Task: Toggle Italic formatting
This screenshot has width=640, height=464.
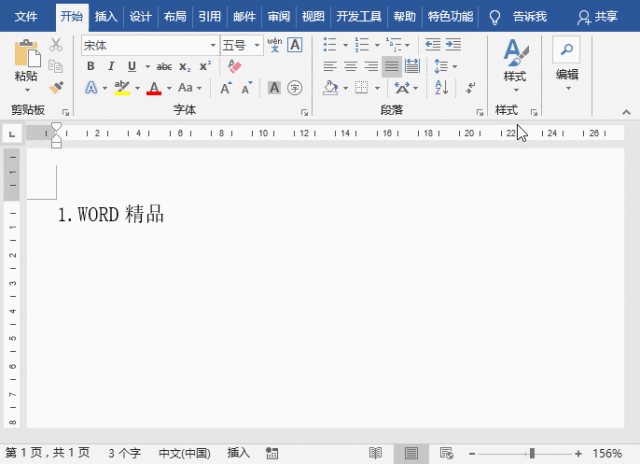Action: pyautogui.click(x=111, y=66)
